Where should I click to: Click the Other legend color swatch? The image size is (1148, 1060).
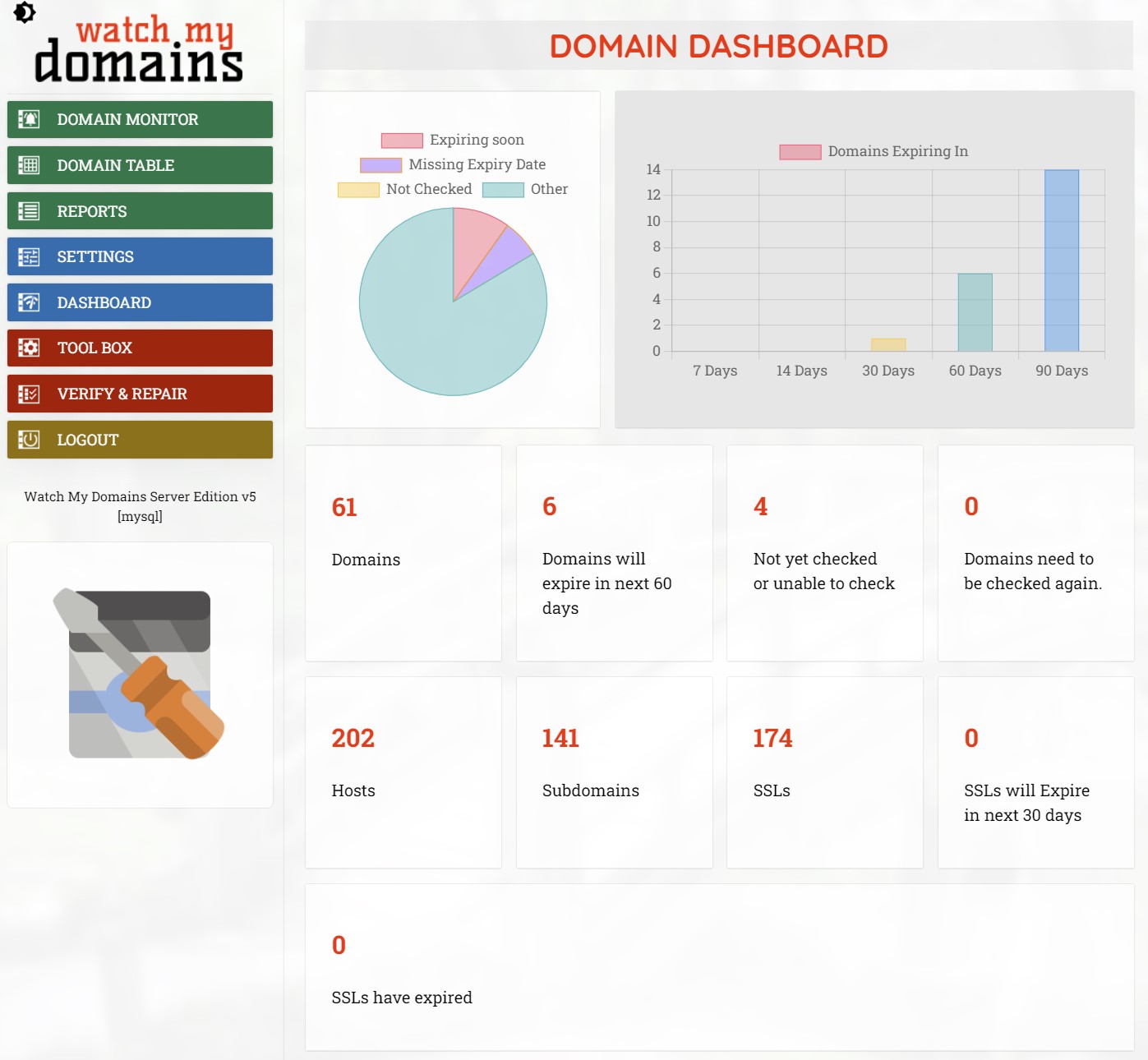(x=505, y=189)
